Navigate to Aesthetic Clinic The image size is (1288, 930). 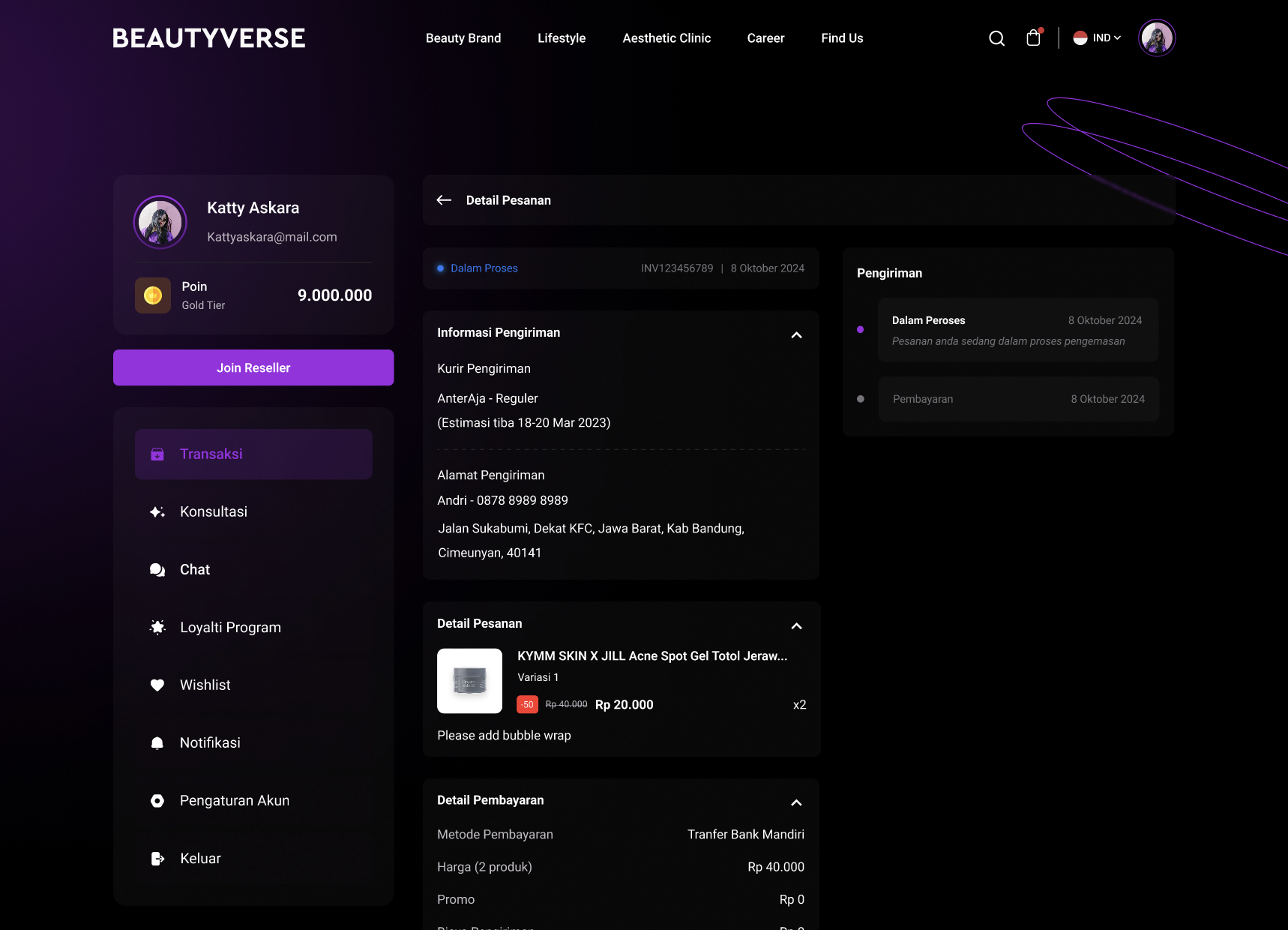click(x=666, y=38)
